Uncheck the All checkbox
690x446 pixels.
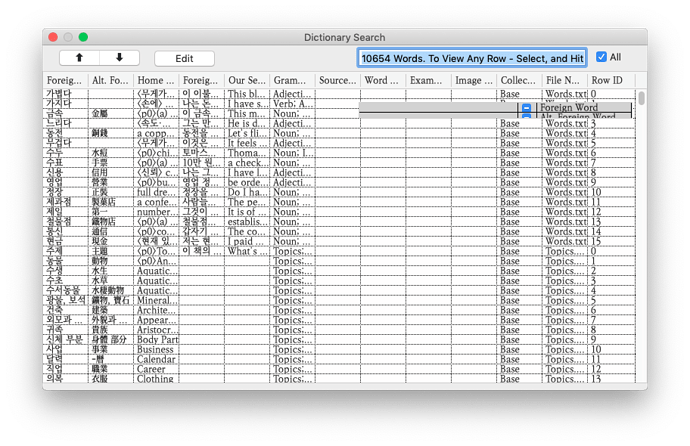coord(601,57)
